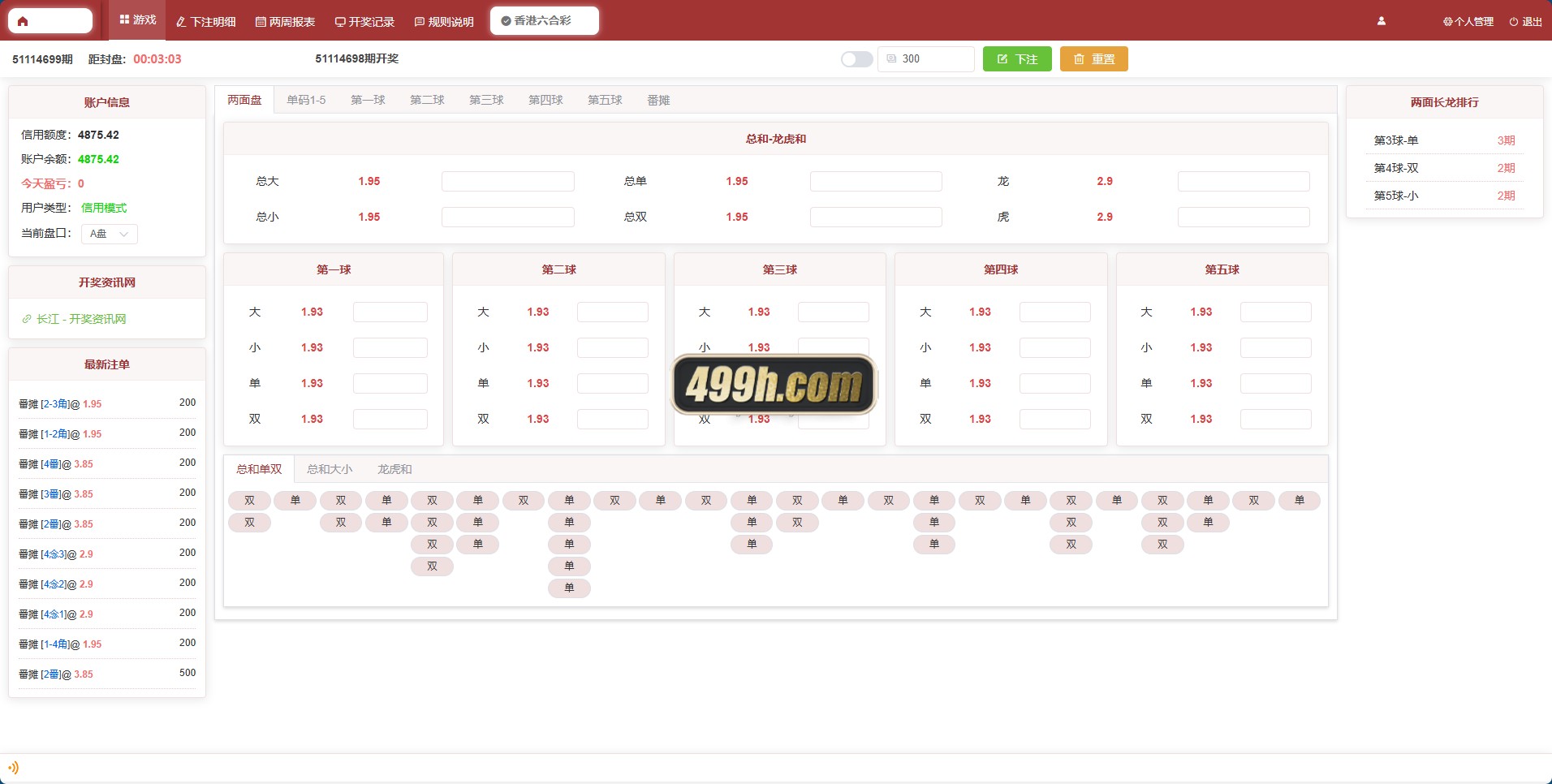Open 两周报表 menu
Screen dimensions: 1552x784
[x=285, y=22]
